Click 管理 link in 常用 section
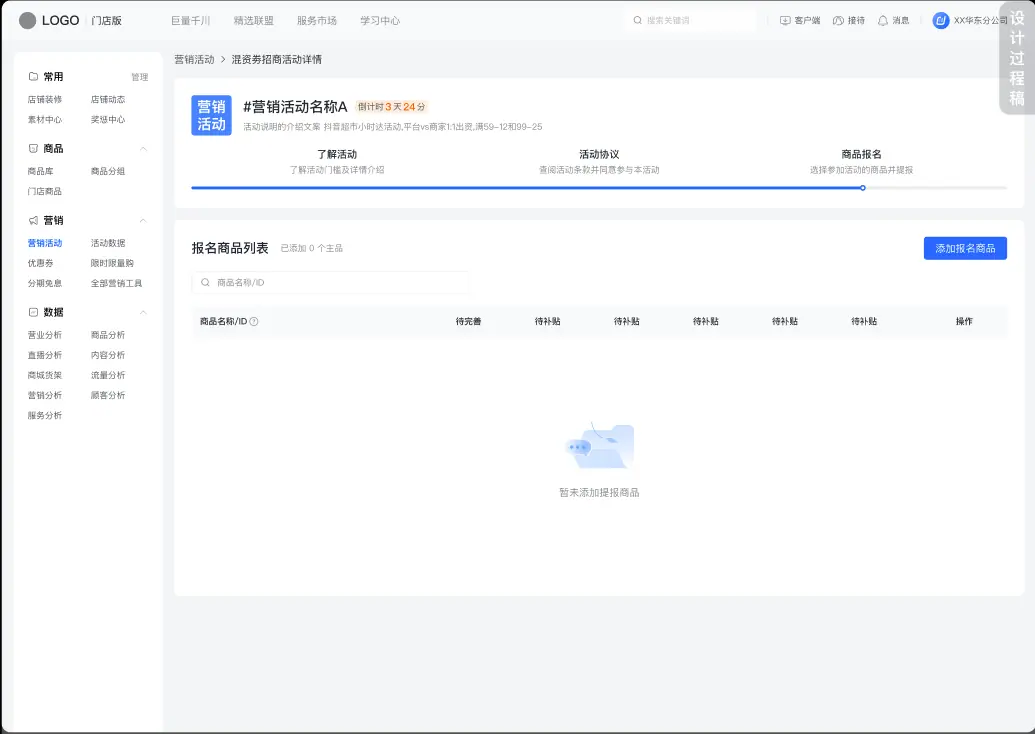This screenshot has width=1035, height=734. (x=140, y=77)
